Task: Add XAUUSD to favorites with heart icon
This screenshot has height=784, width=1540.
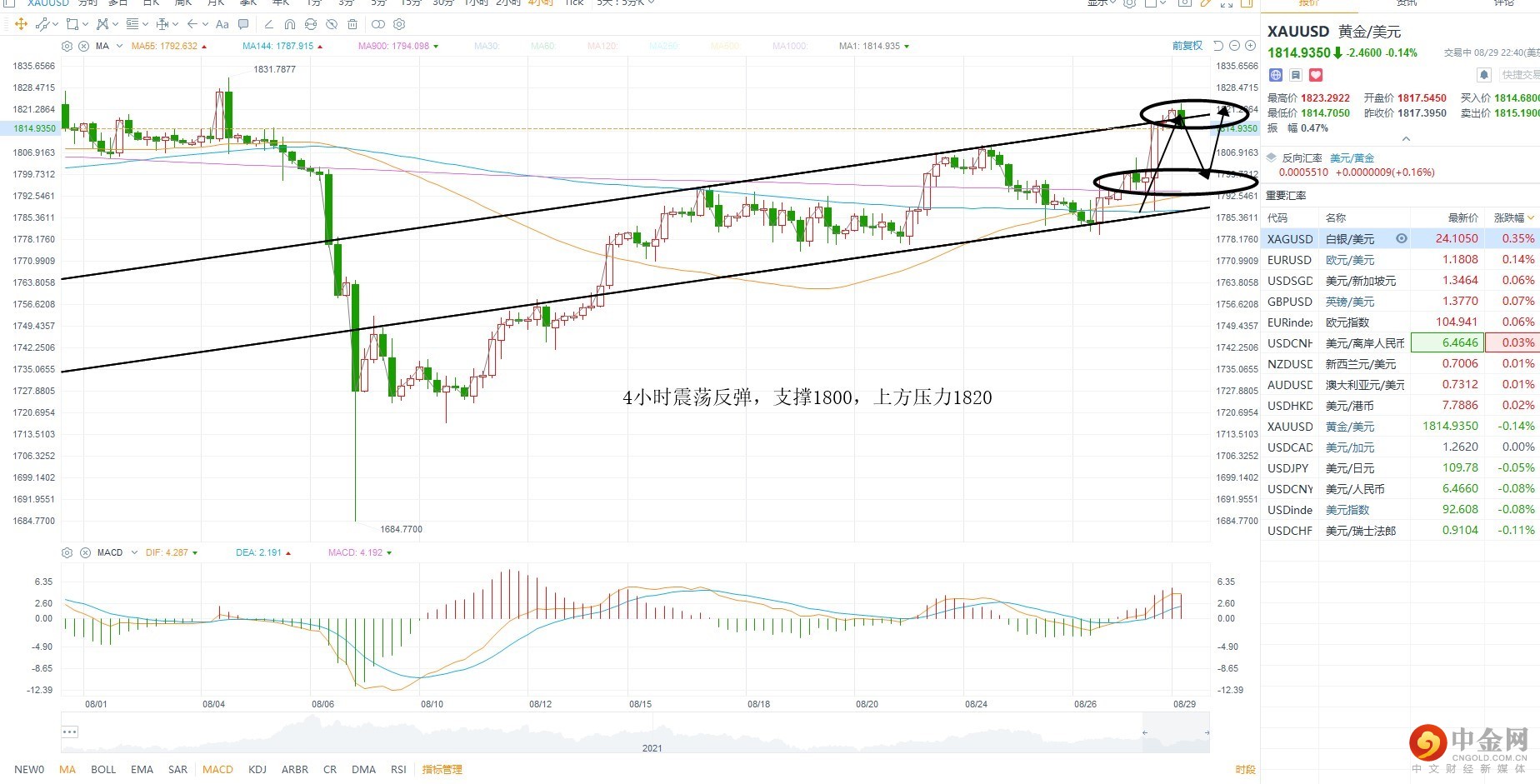Action: [1316, 75]
